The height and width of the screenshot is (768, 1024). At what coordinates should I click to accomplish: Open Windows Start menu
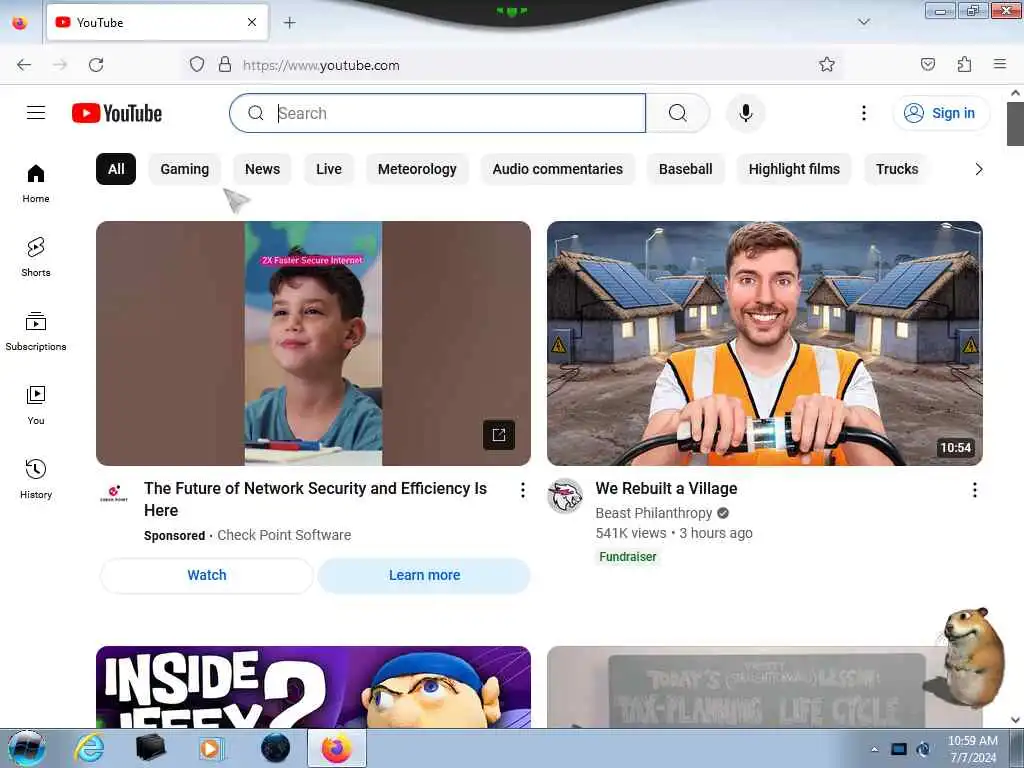27,748
